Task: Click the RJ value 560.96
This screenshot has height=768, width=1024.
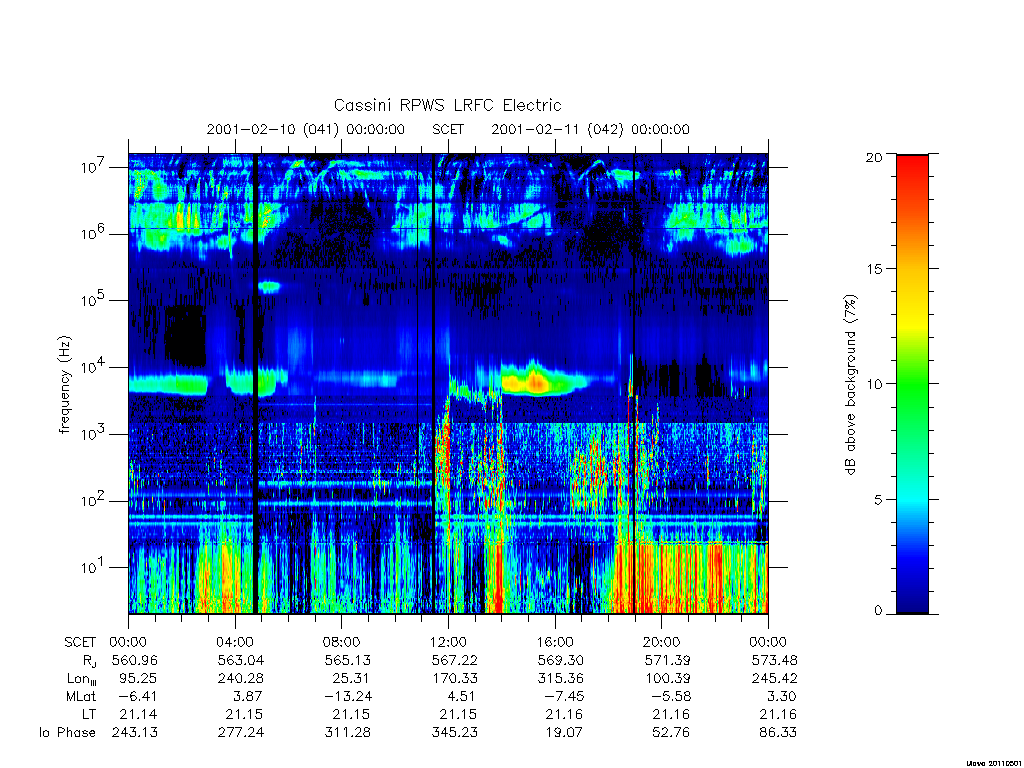Action: click(135, 660)
